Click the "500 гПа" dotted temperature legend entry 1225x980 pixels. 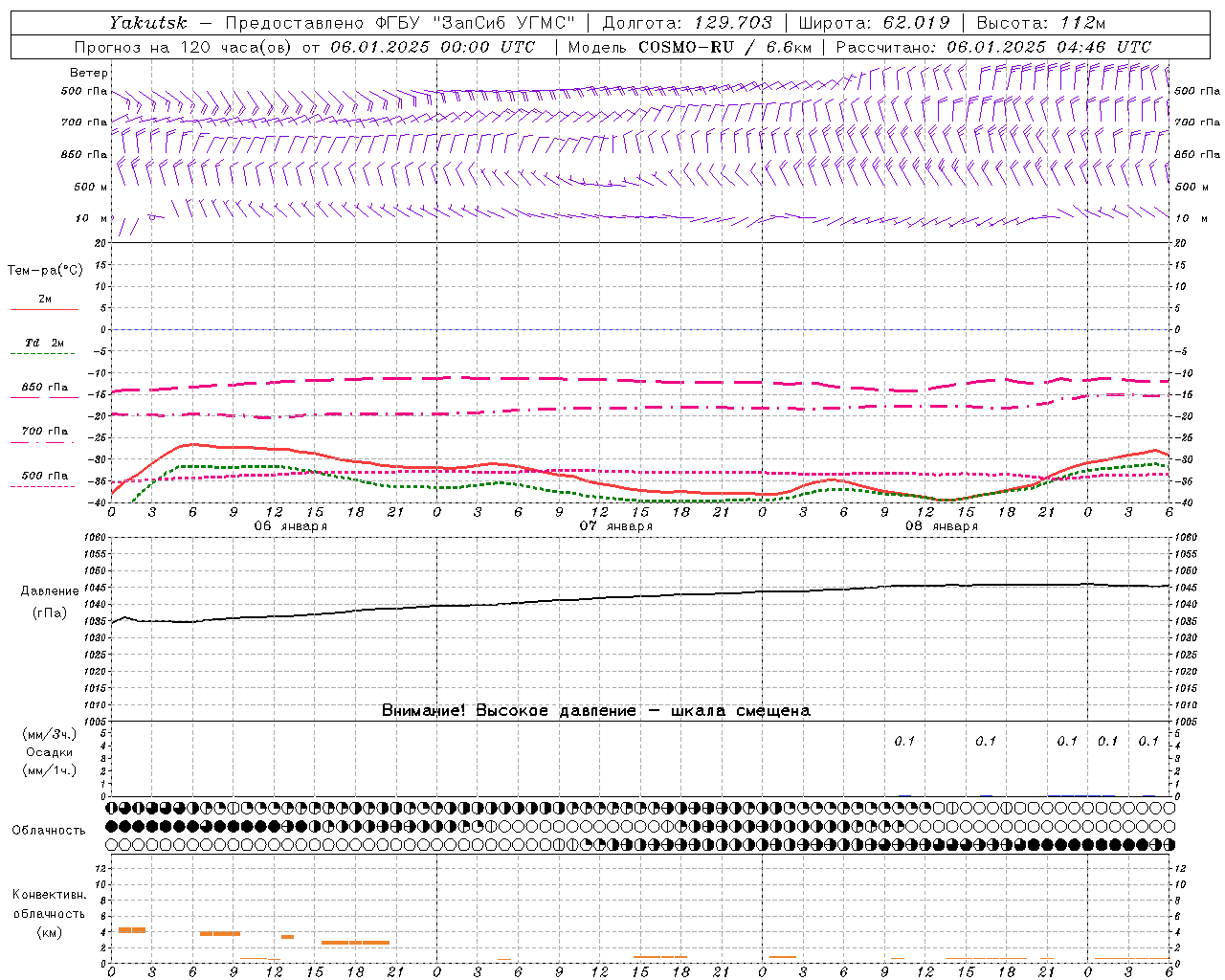(44, 476)
